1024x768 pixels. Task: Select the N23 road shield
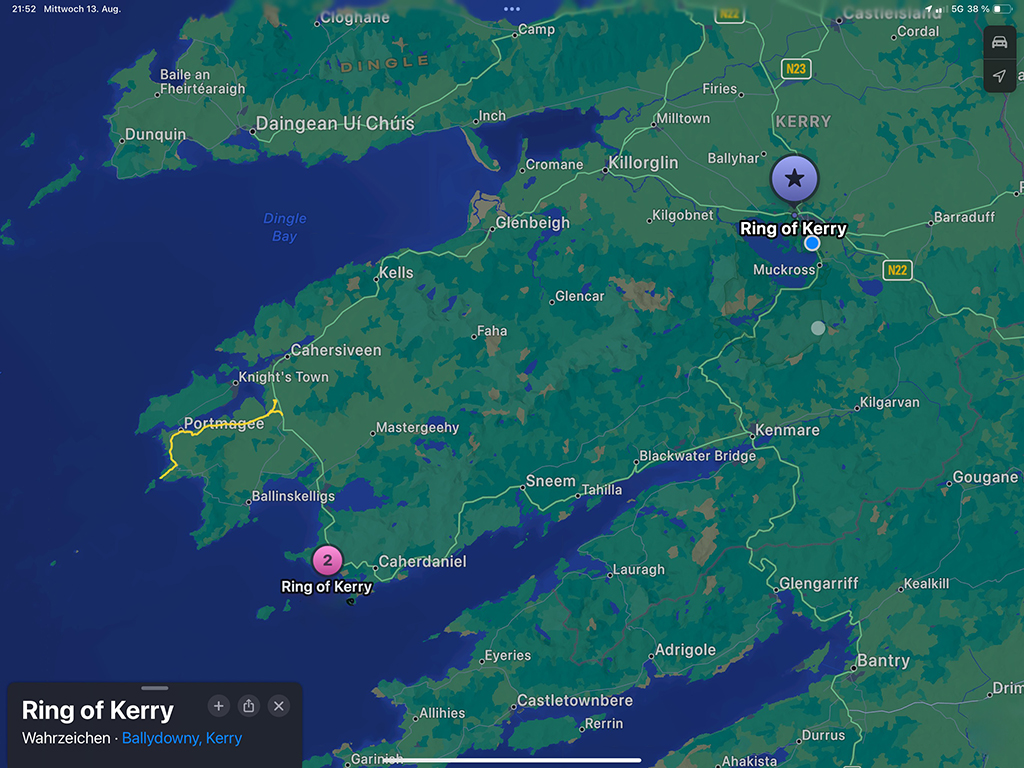pos(796,69)
